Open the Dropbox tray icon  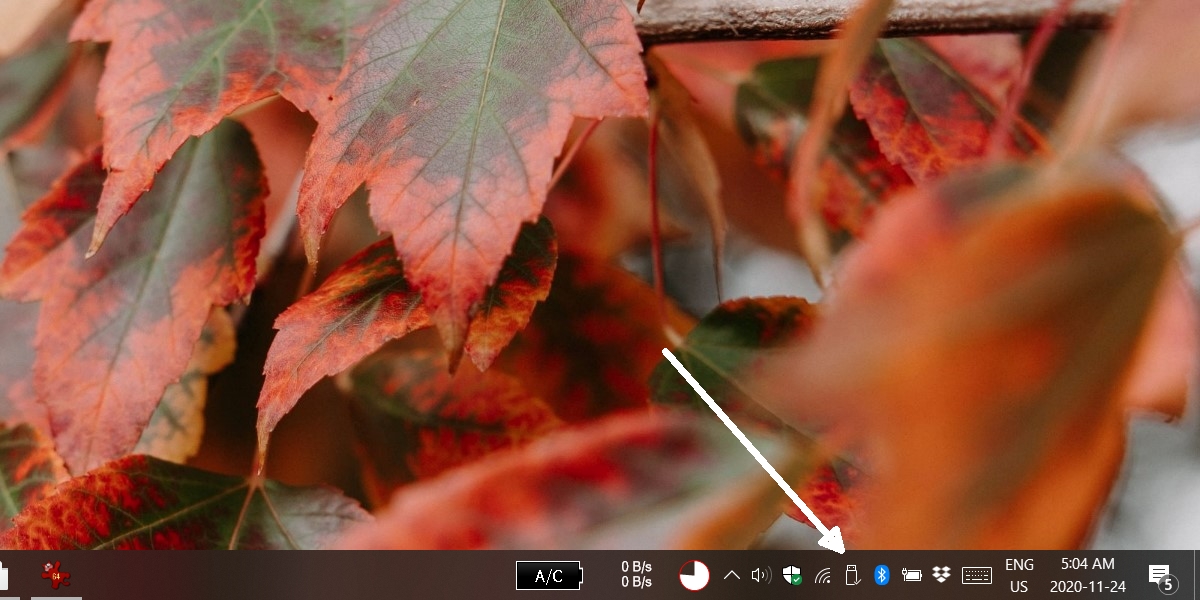click(x=941, y=575)
